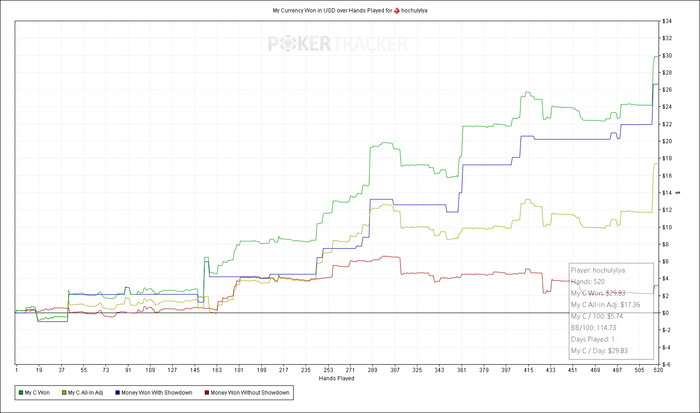Click the x-axis tick labeled 91
Screen dimensions: 700x413
[x=128, y=370]
